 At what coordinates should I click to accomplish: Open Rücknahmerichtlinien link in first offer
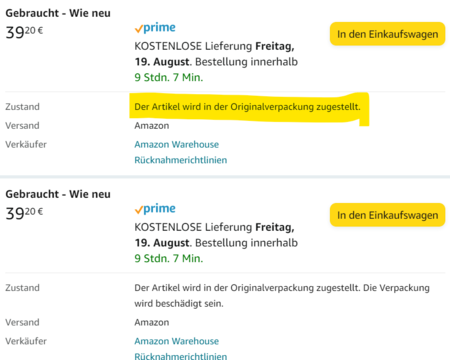coord(181,160)
